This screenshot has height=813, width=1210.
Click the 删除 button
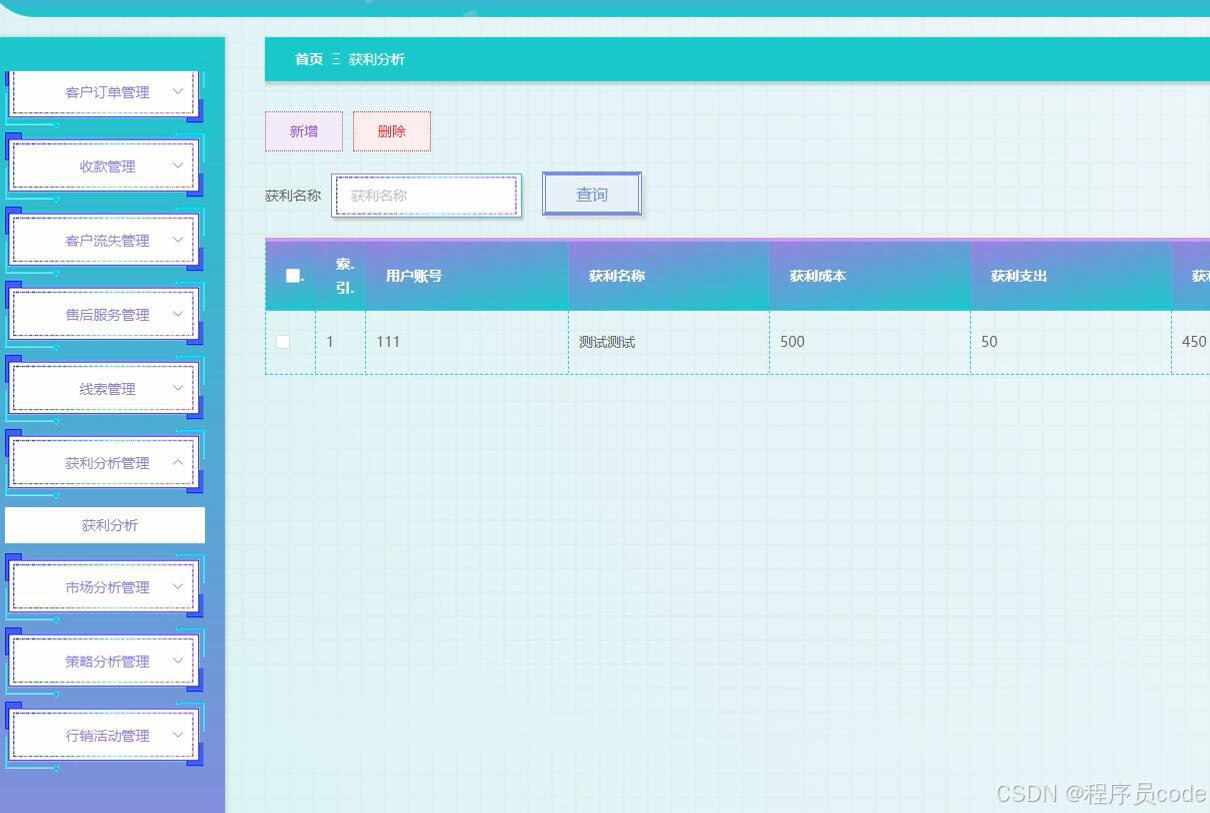coord(392,131)
